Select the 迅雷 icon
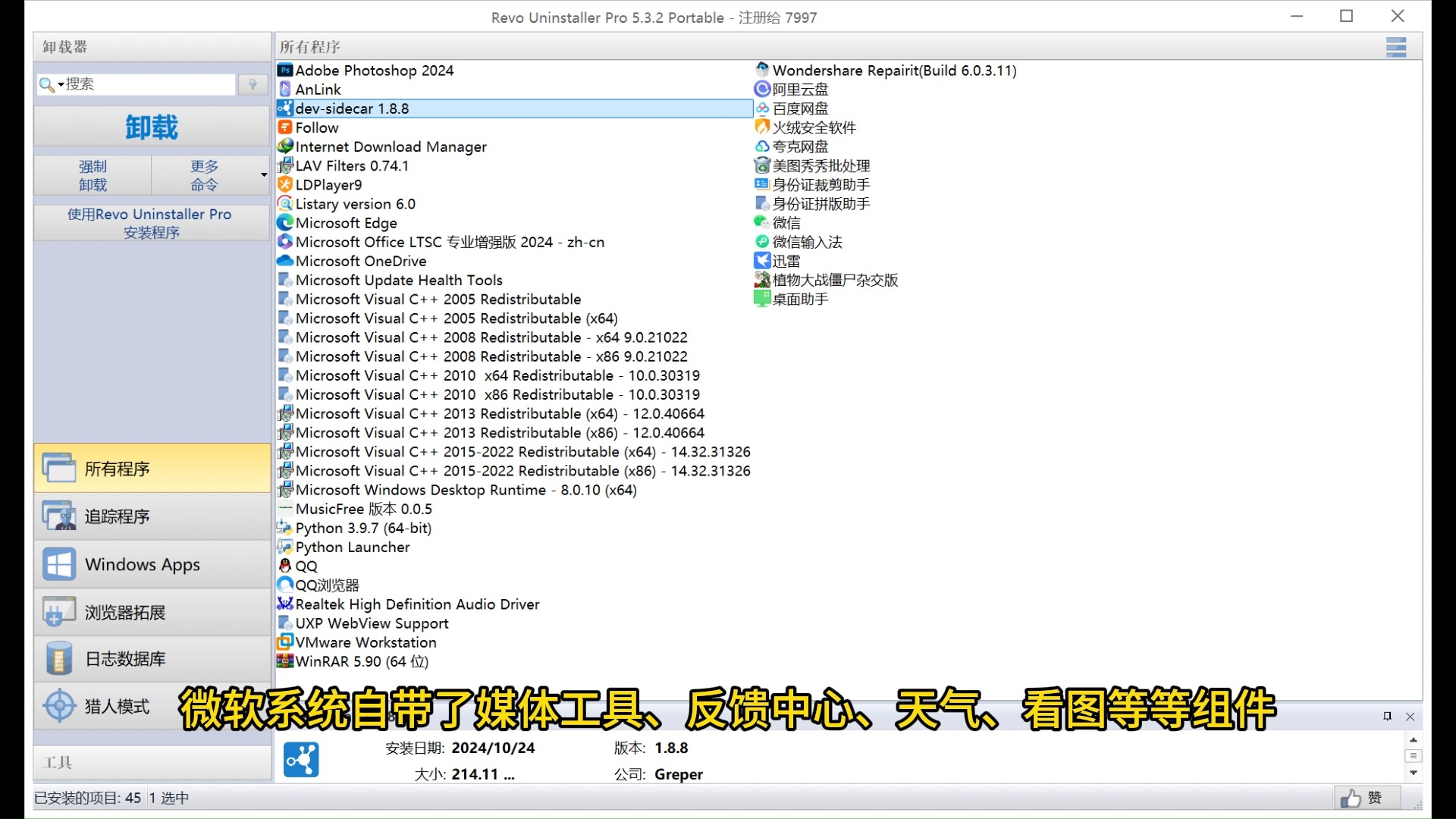The width and height of the screenshot is (1456, 819). click(762, 260)
